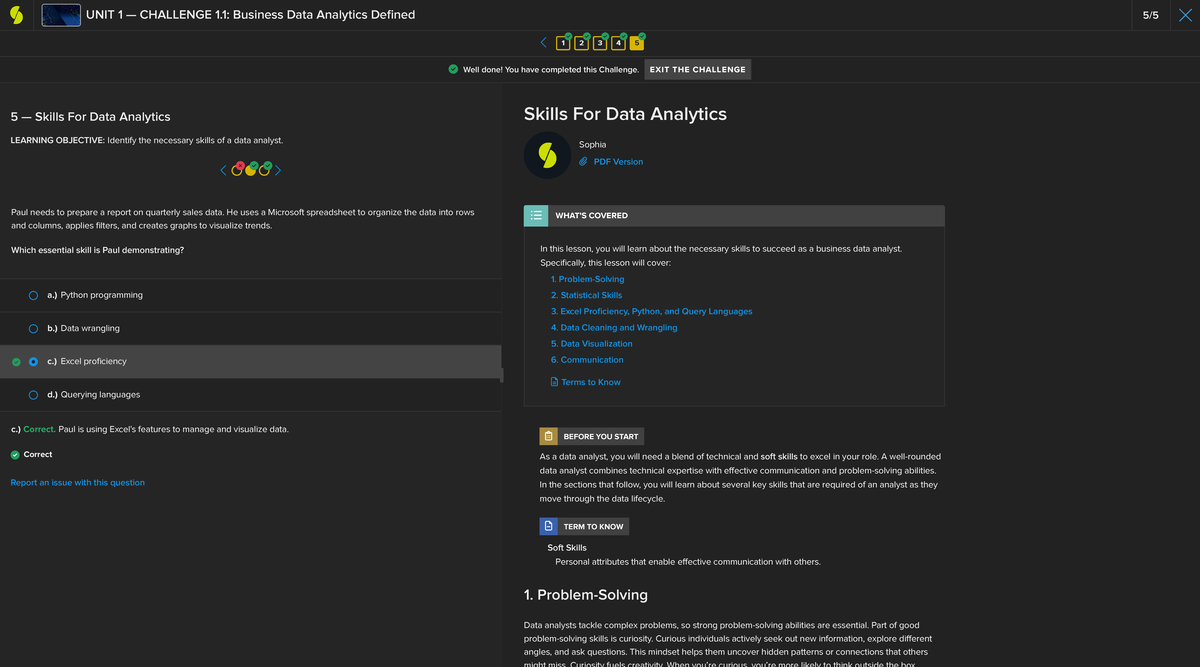
Task: Click green check icon beside 'Correct' status
Action: tap(15, 454)
